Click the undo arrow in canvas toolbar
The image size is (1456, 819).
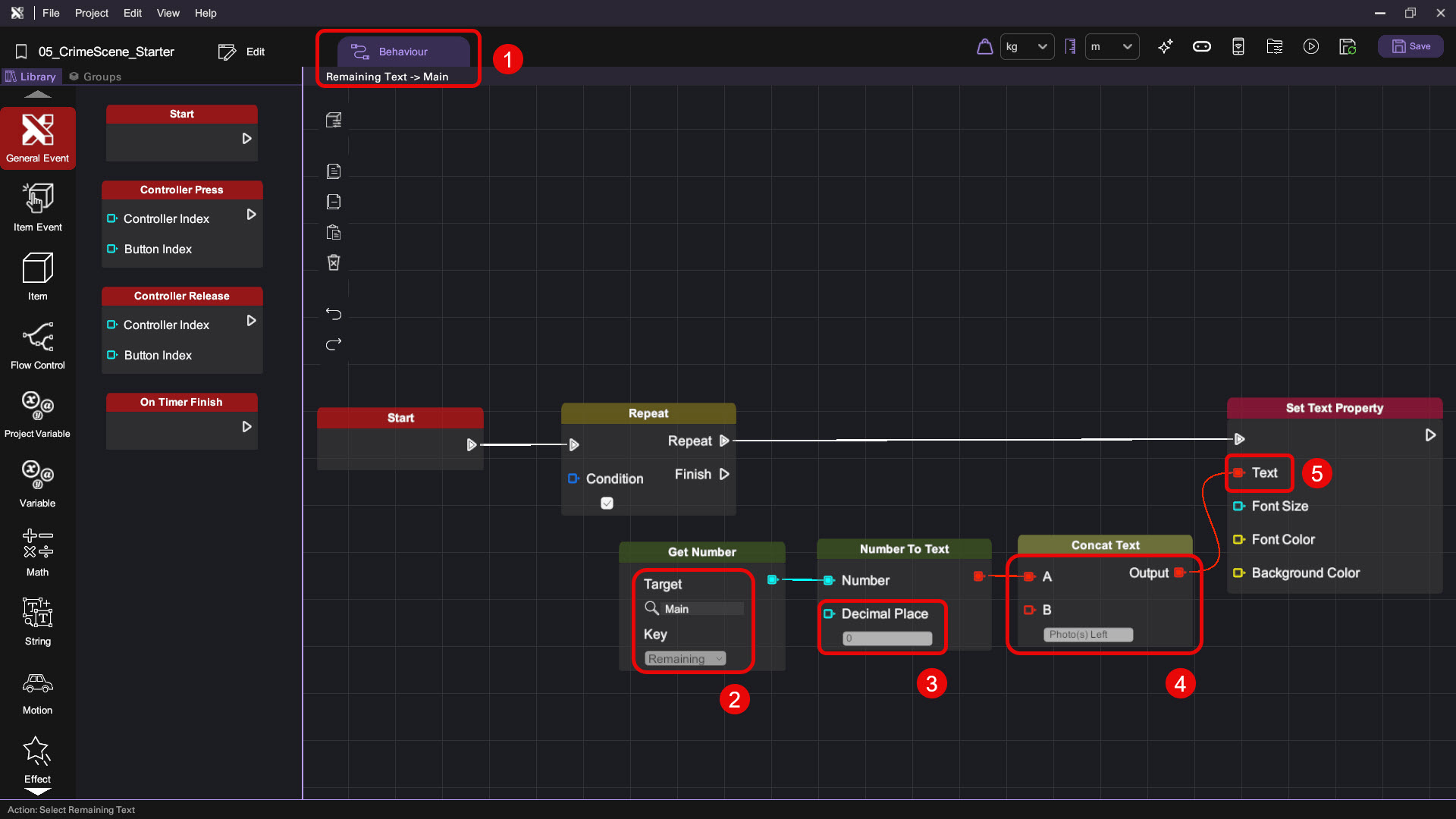(x=334, y=313)
